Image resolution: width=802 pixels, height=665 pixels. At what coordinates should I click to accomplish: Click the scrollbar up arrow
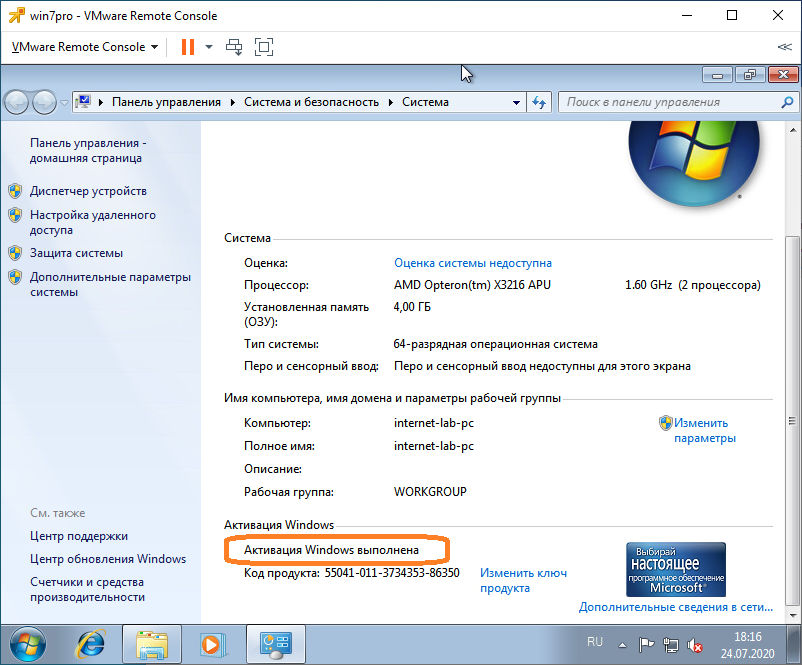click(x=792, y=129)
